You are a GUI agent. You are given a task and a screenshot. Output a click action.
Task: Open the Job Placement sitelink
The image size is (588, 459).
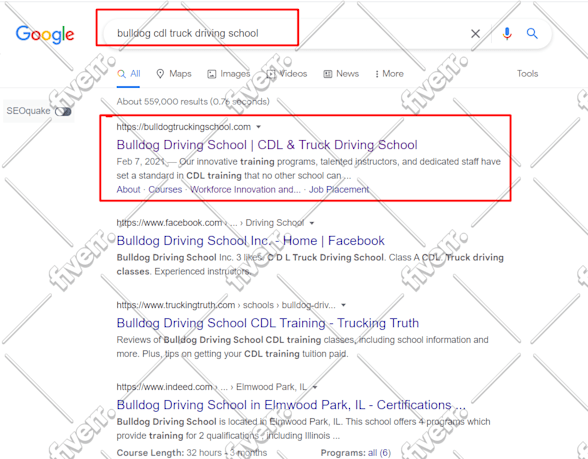point(339,190)
